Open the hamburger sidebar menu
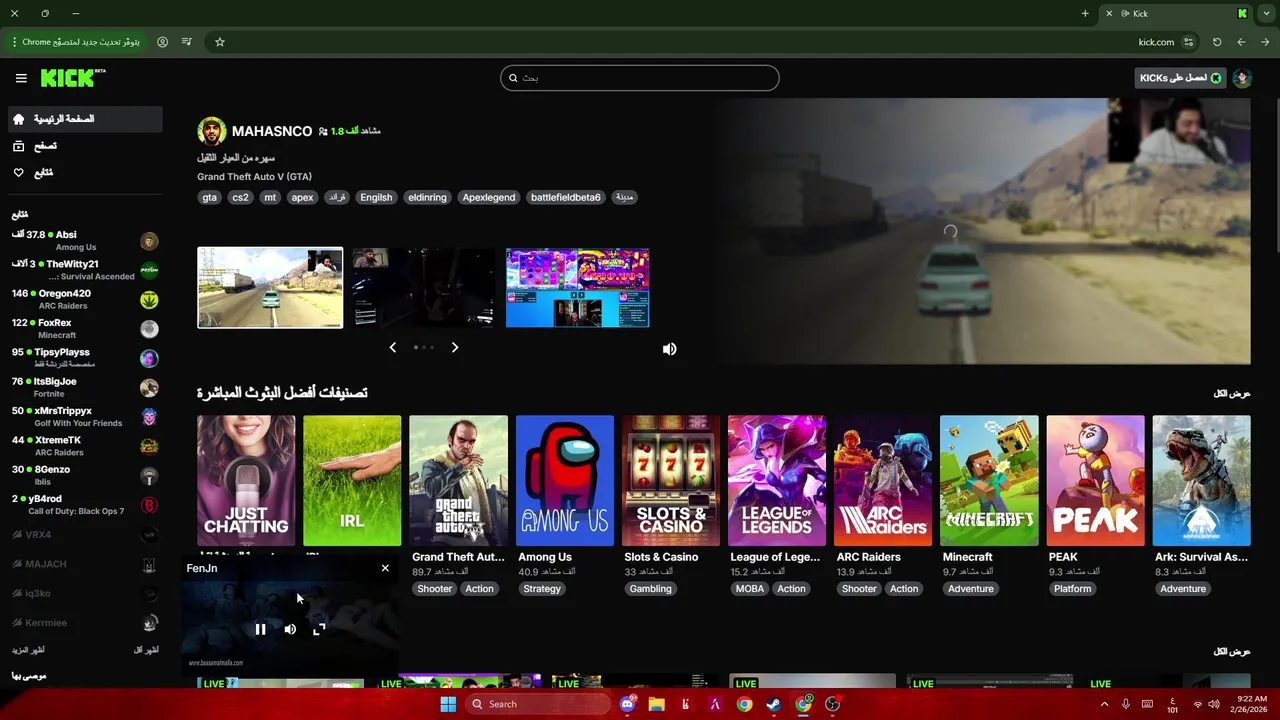 [21, 78]
